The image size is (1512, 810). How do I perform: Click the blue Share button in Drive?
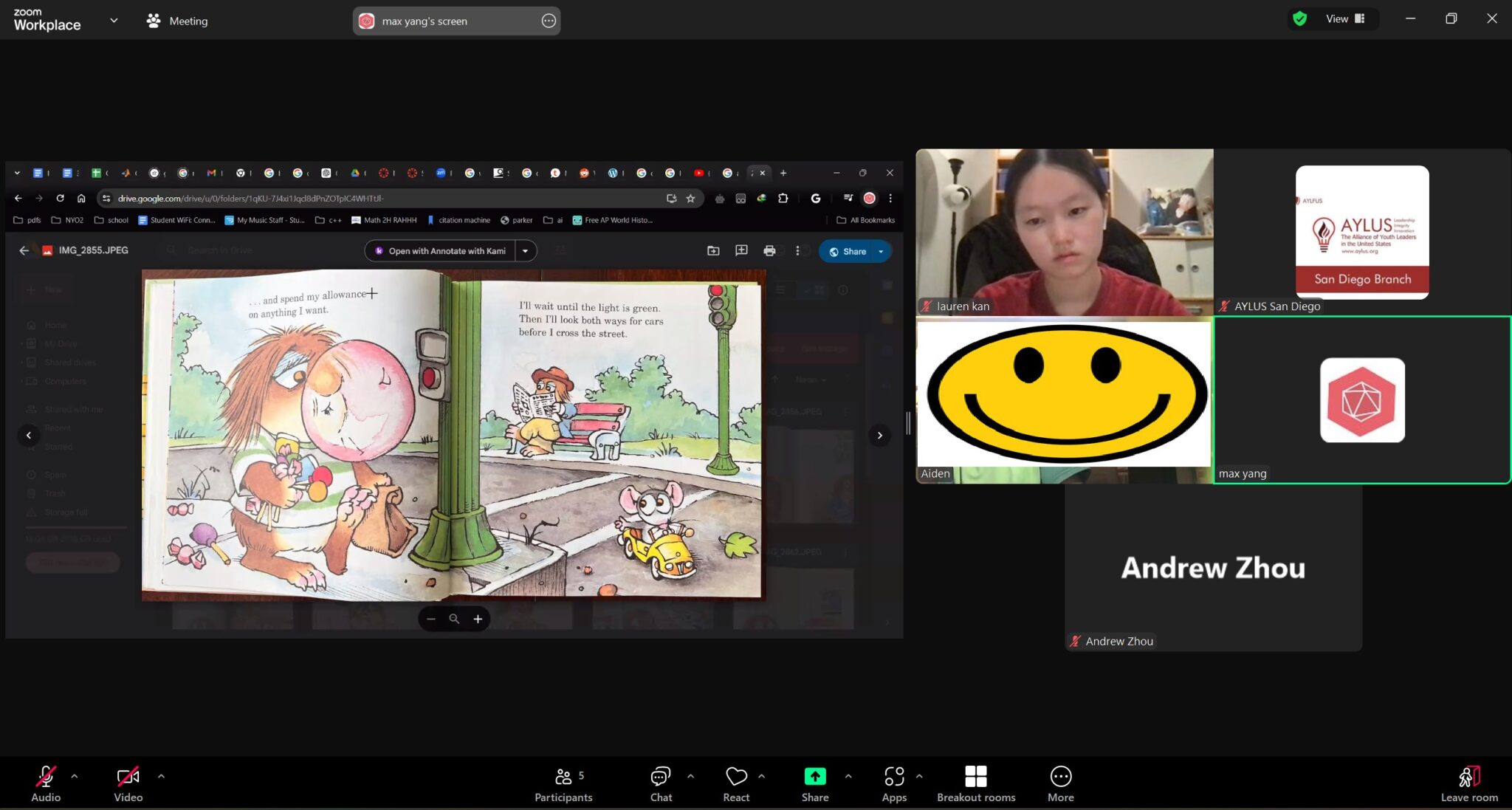coord(847,251)
